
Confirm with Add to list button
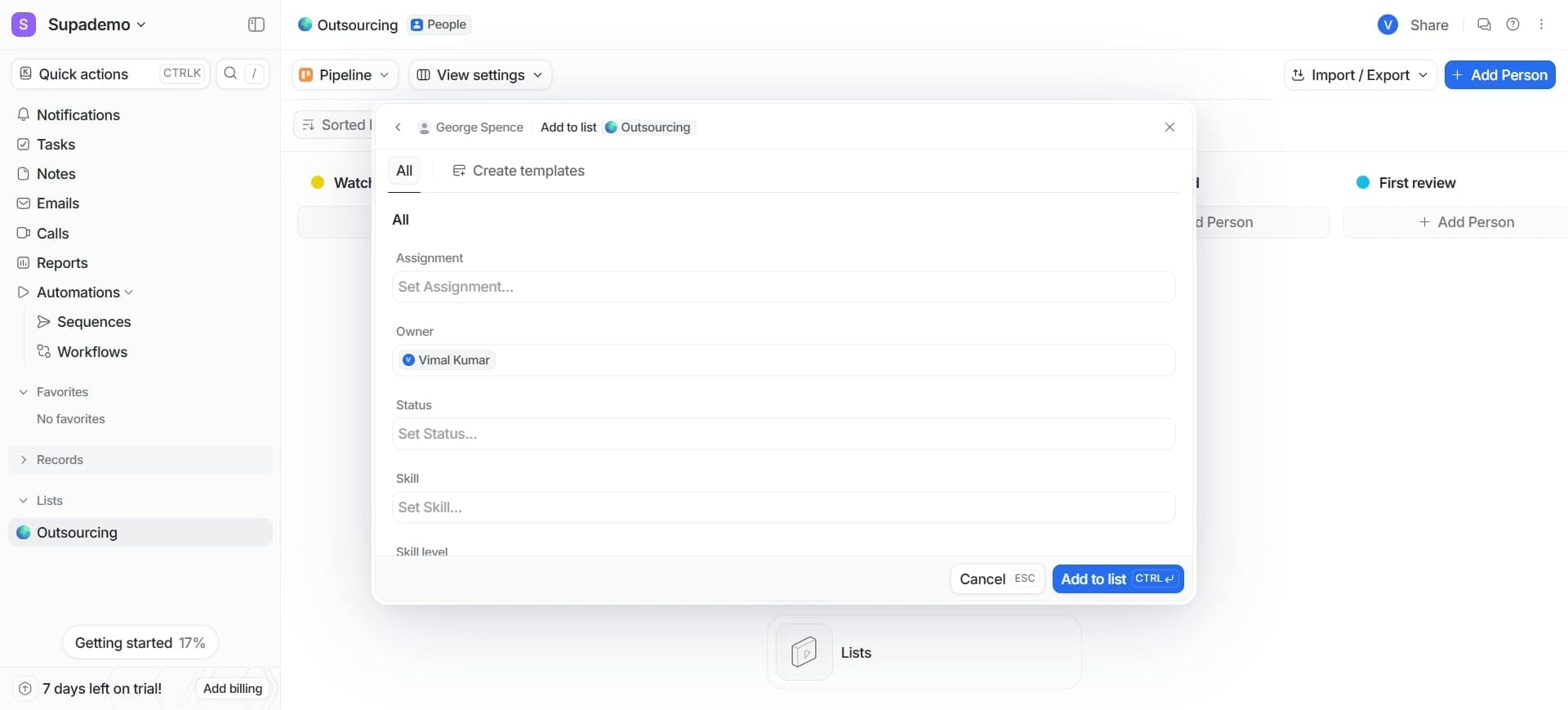pos(1118,578)
